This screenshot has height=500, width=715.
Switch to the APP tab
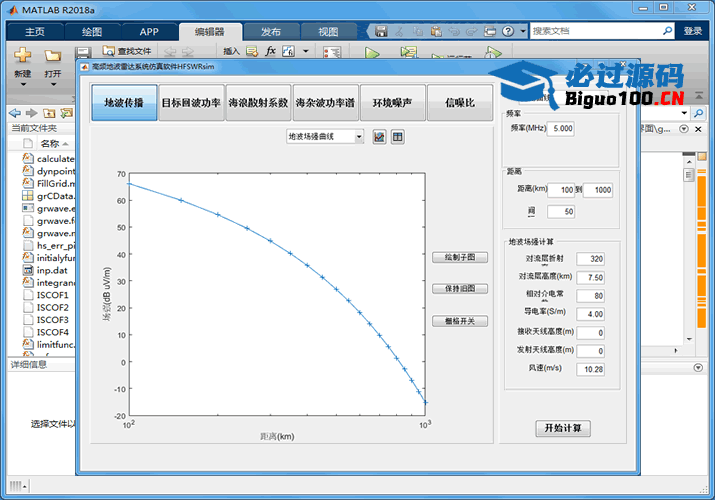(x=149, y=32)
